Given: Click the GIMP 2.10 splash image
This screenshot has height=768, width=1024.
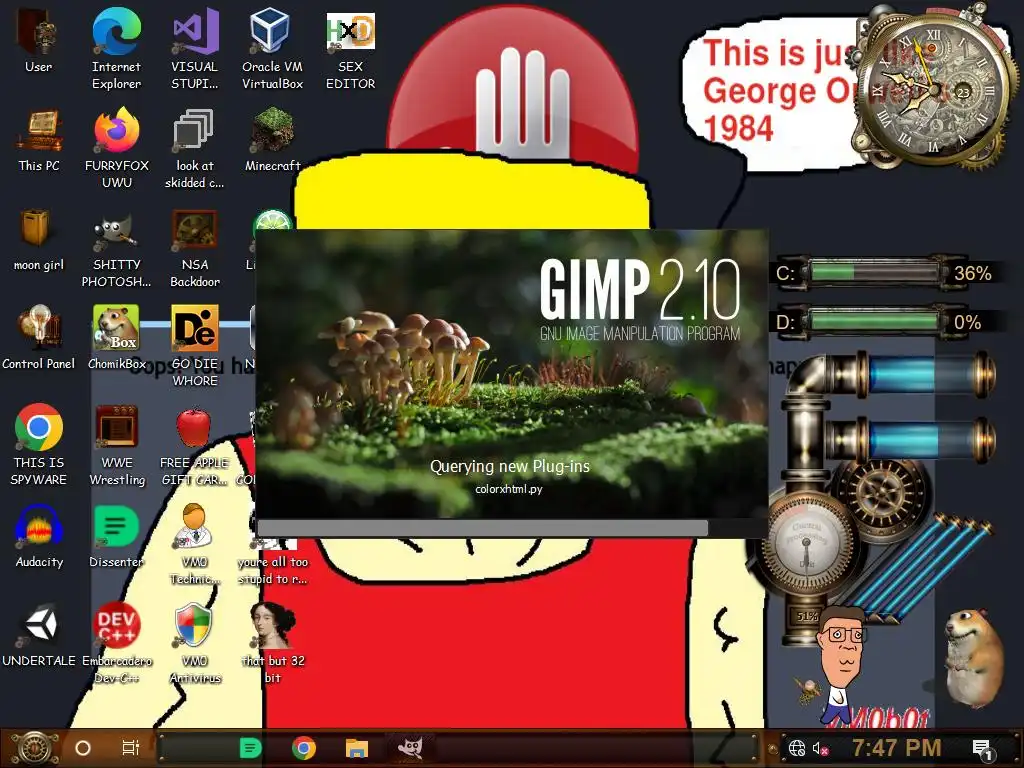Looking at the screenshot, I should click(511, 374).
